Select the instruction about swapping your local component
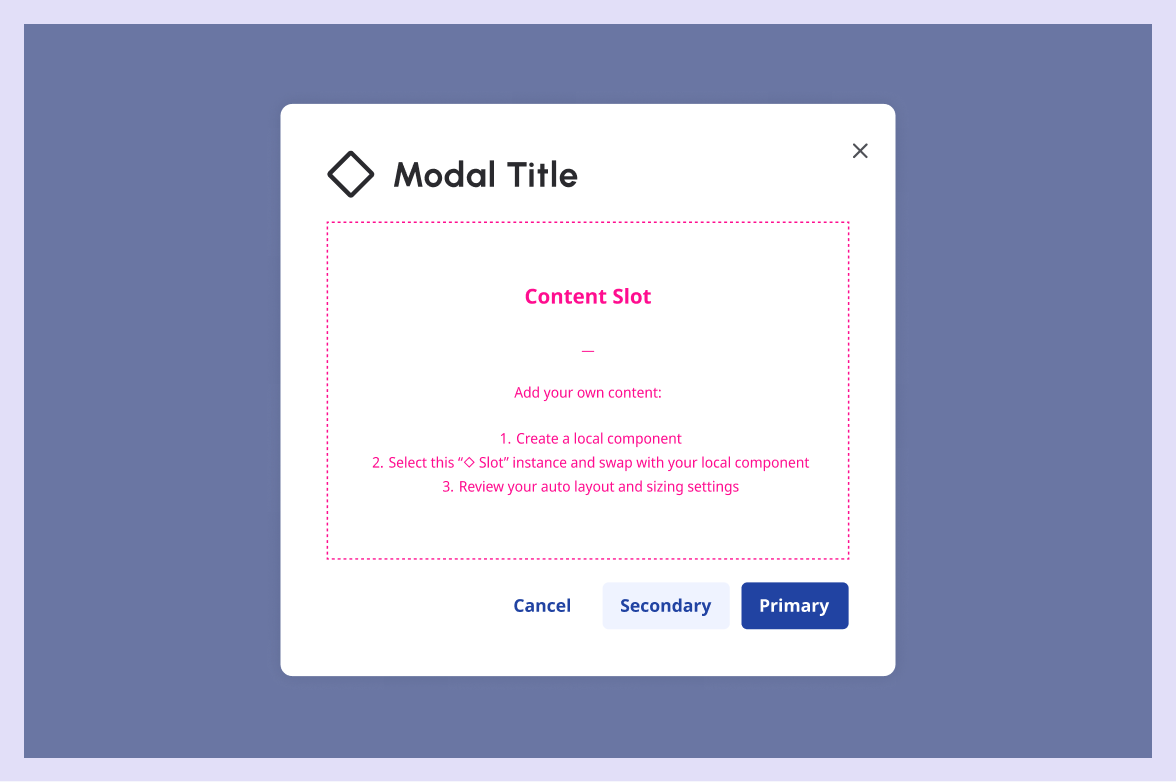The image size is (1176, 782). [588, 462]
